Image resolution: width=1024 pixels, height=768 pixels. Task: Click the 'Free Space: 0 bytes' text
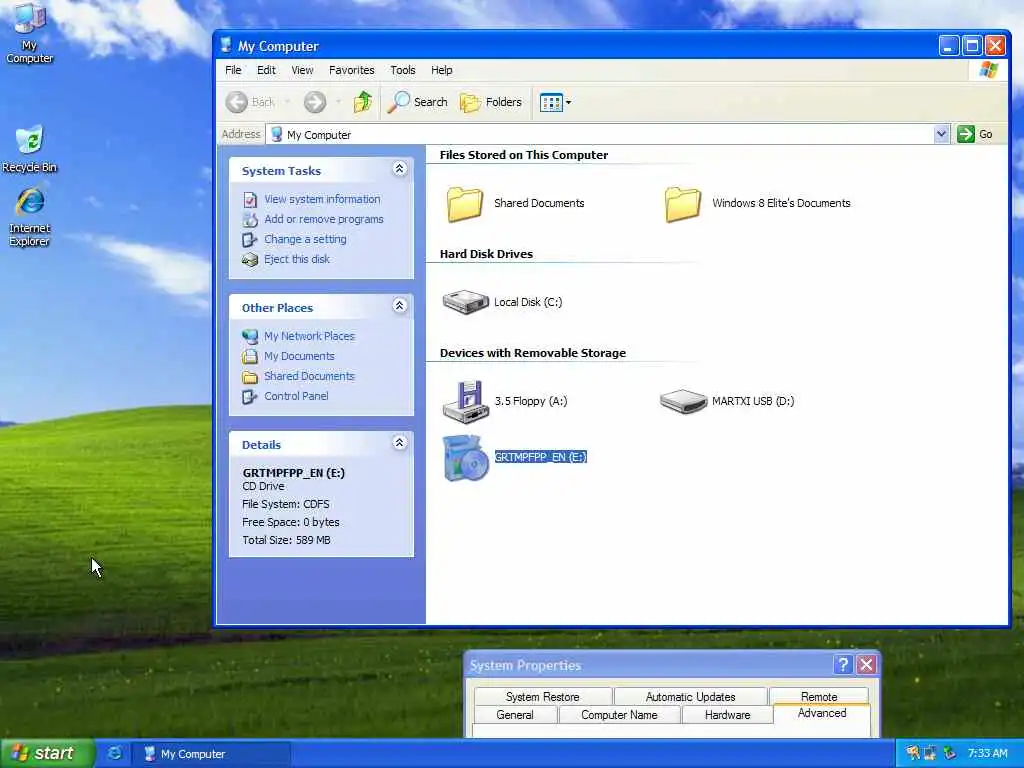[291, 522]
